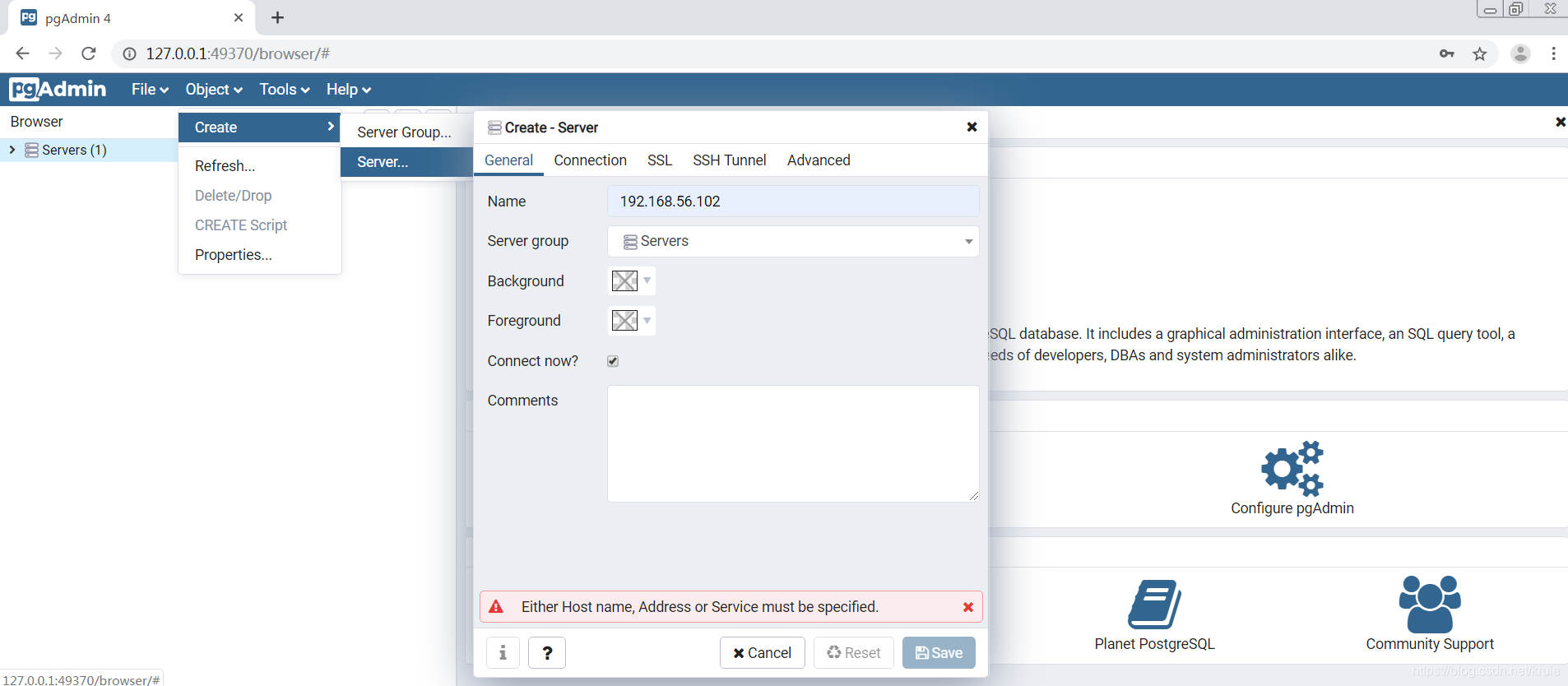Select Server Group... submenu item

pyautogui.click(x=406, y=132)
